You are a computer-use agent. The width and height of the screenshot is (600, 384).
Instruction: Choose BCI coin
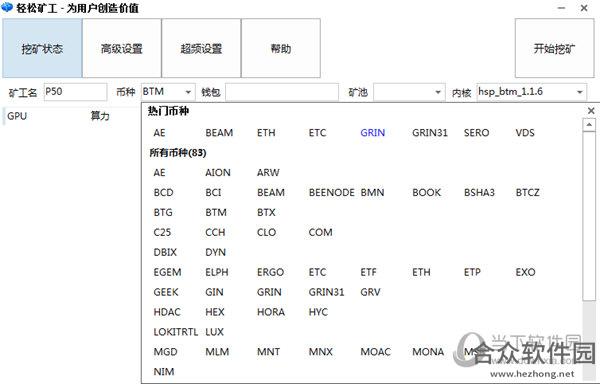[213, 192]
